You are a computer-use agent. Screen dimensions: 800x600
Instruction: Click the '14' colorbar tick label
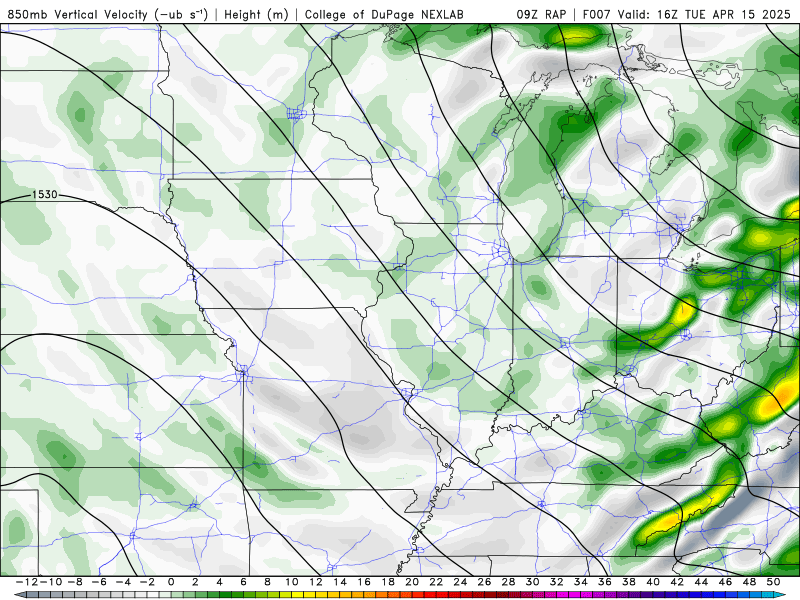click(340, 582)
